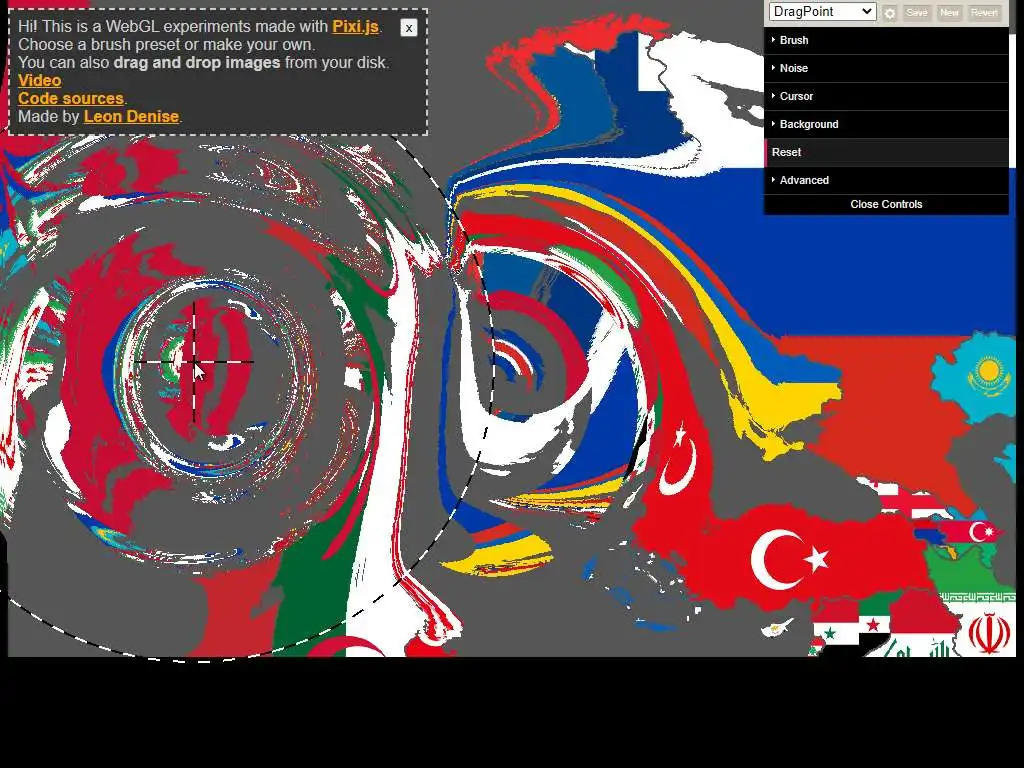Visit the Leon Denise author link
The height and width of the screenshot is (768, 1024).
point(131,116)
